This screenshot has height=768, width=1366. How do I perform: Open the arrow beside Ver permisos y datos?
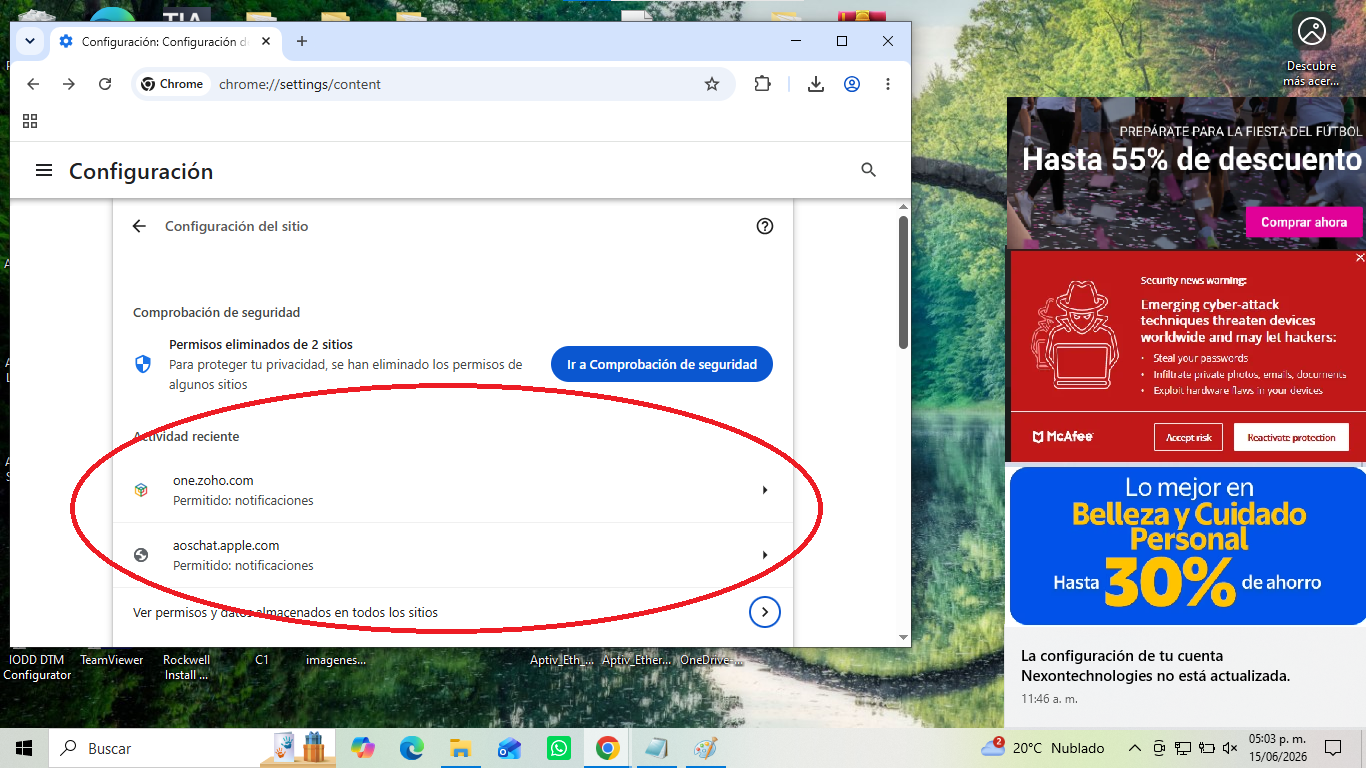click(765, 612)
